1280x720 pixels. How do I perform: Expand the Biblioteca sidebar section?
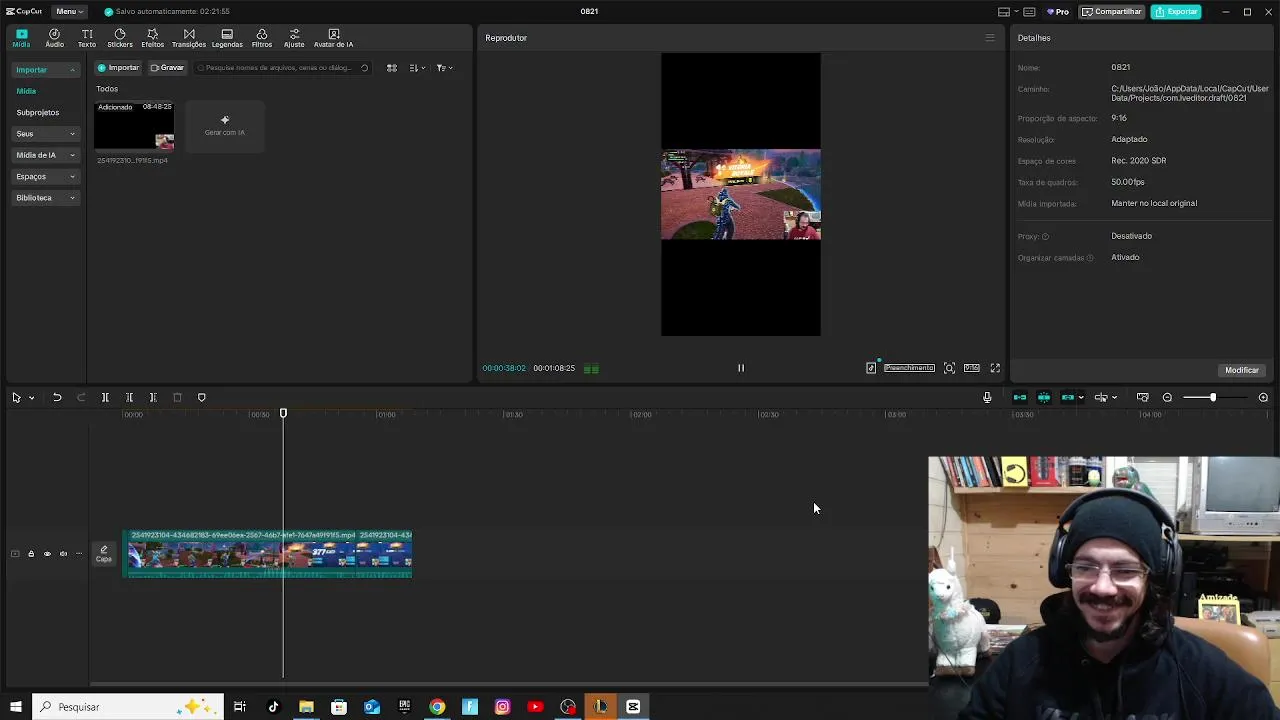coord(46,198)
